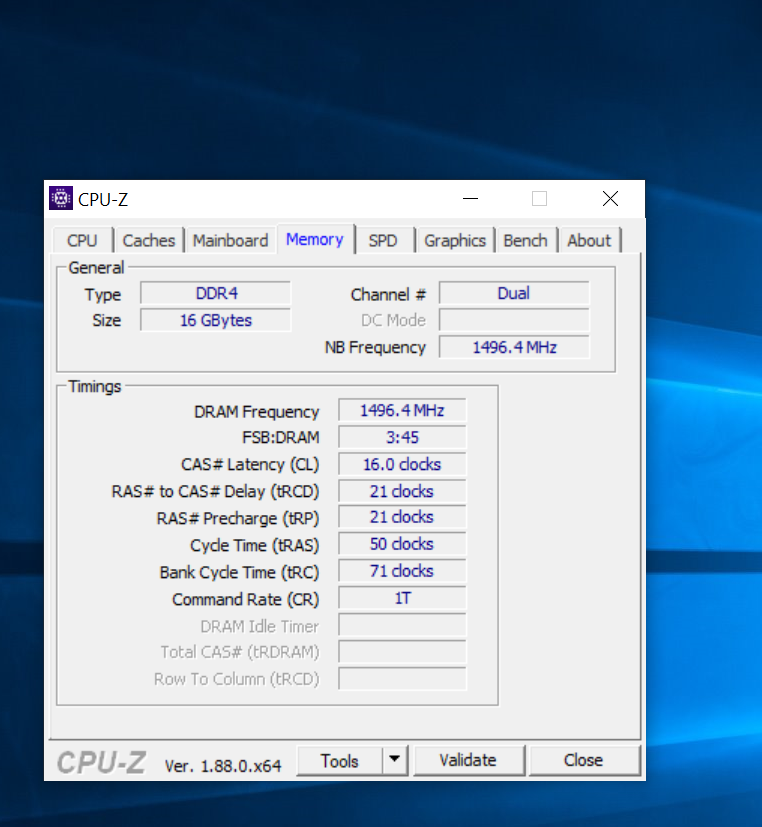Screen dimensions: 762x827
Task: Click the CPU-Z title text
Action: (x=103, y=199)
